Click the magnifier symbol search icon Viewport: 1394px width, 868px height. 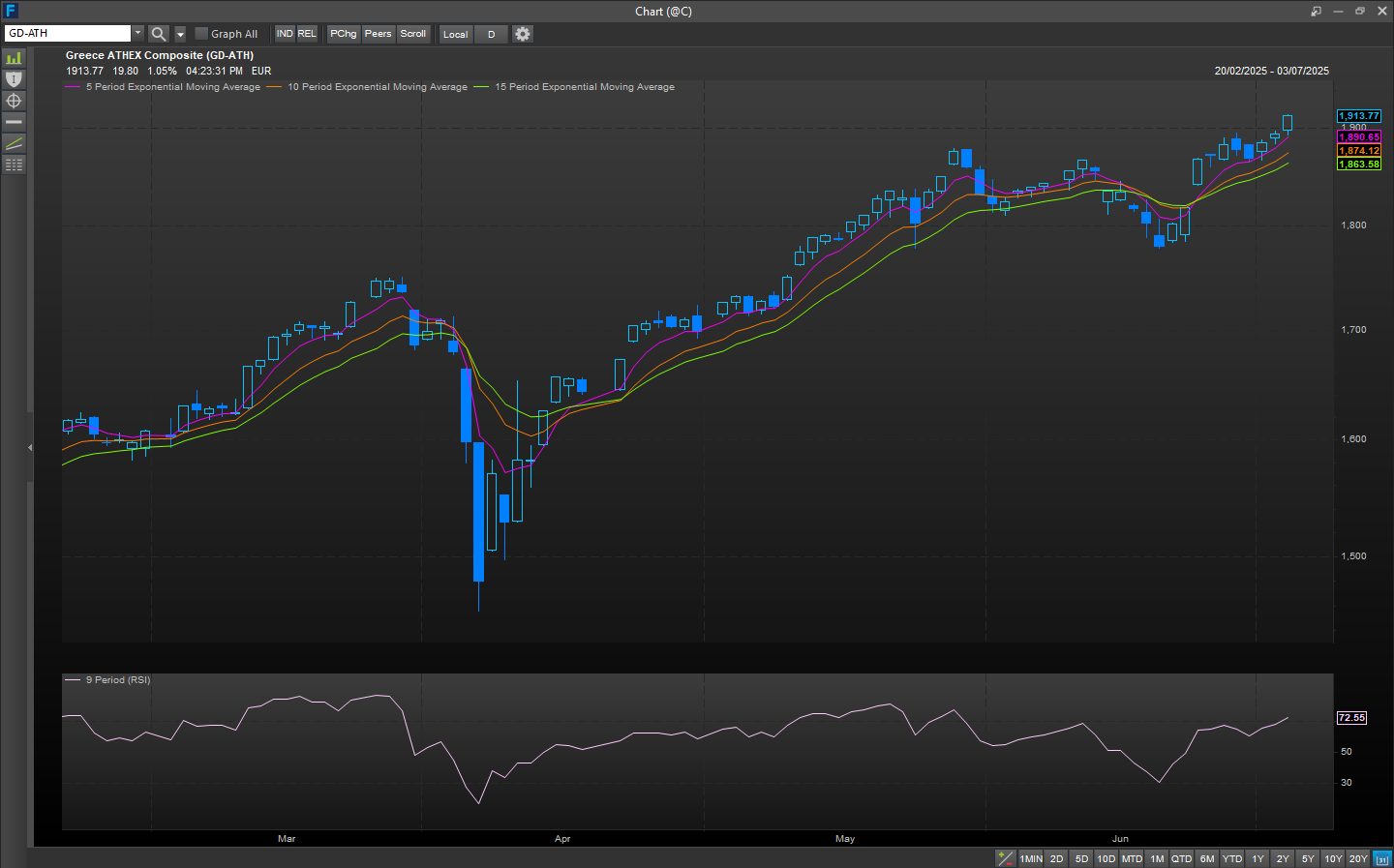click(159, 34)
